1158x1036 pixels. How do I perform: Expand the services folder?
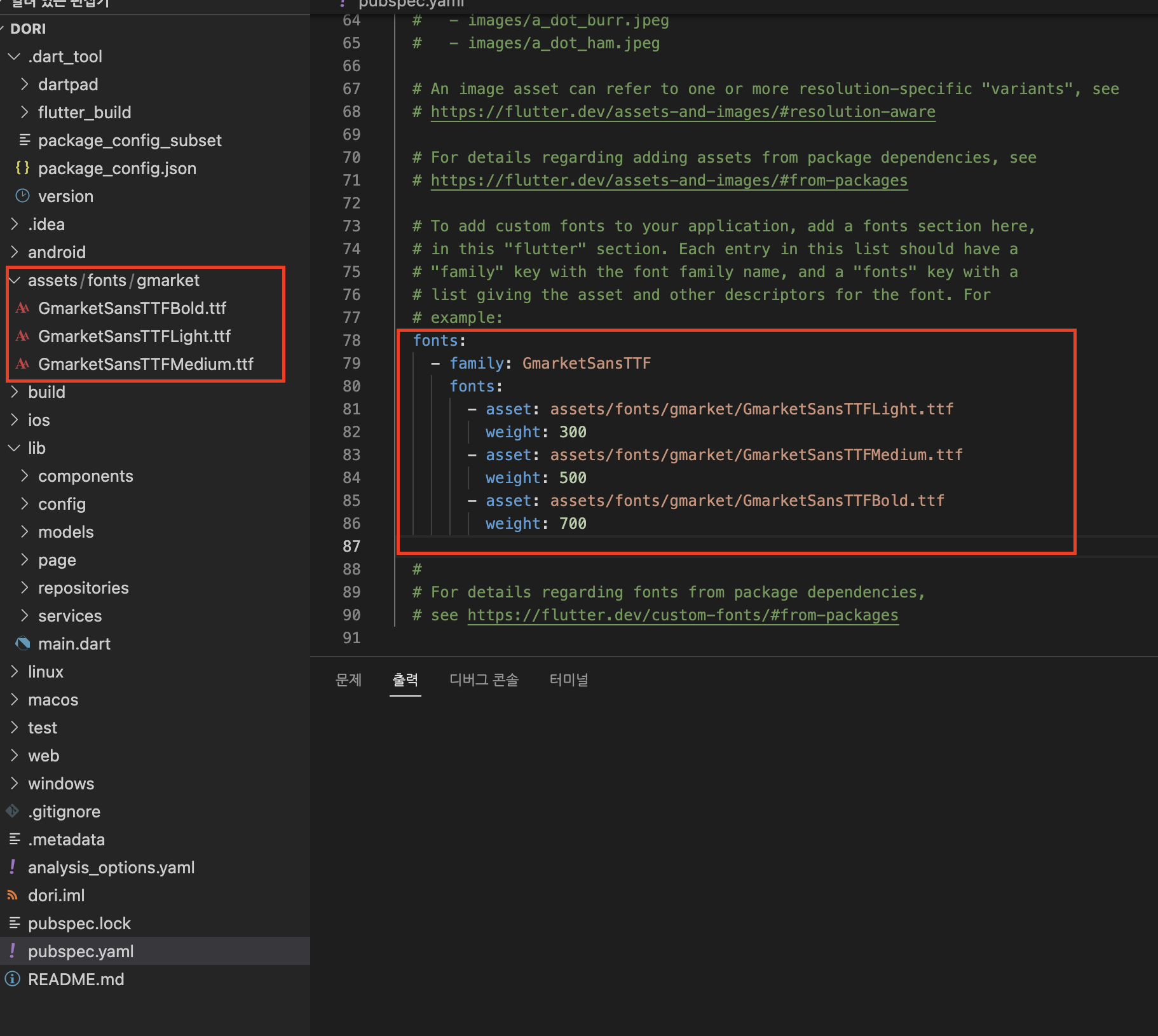(x=24, y=616)
